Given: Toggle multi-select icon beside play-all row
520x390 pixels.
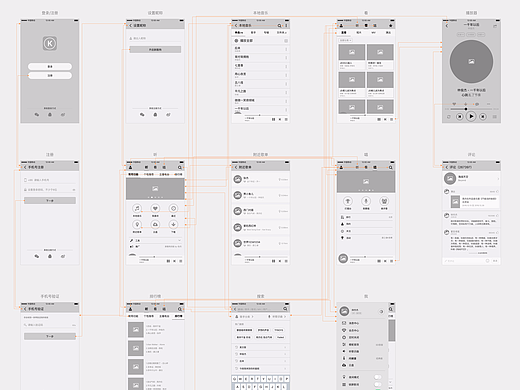Looking at the screenshot, I should point(286,41).
